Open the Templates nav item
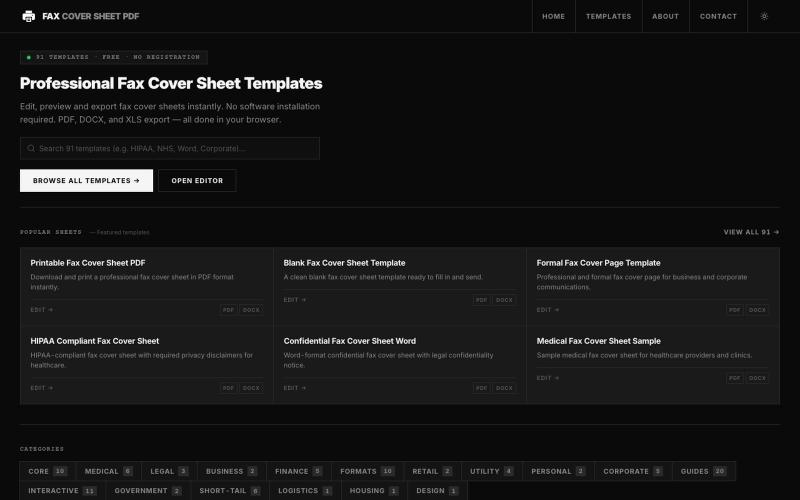Viewport: 800px width, 500px height. click(608, 16)
